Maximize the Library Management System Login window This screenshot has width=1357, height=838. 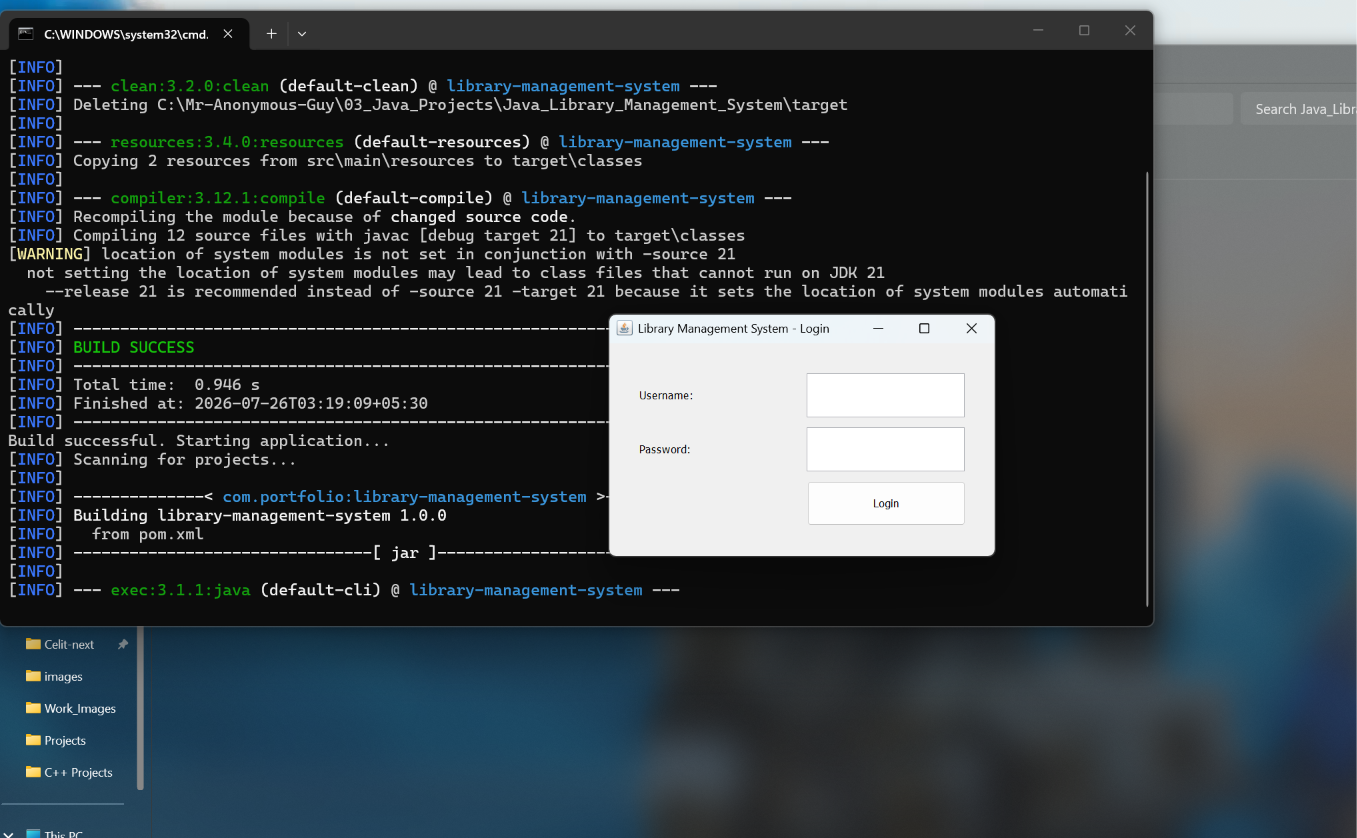(x=924, y=328)
